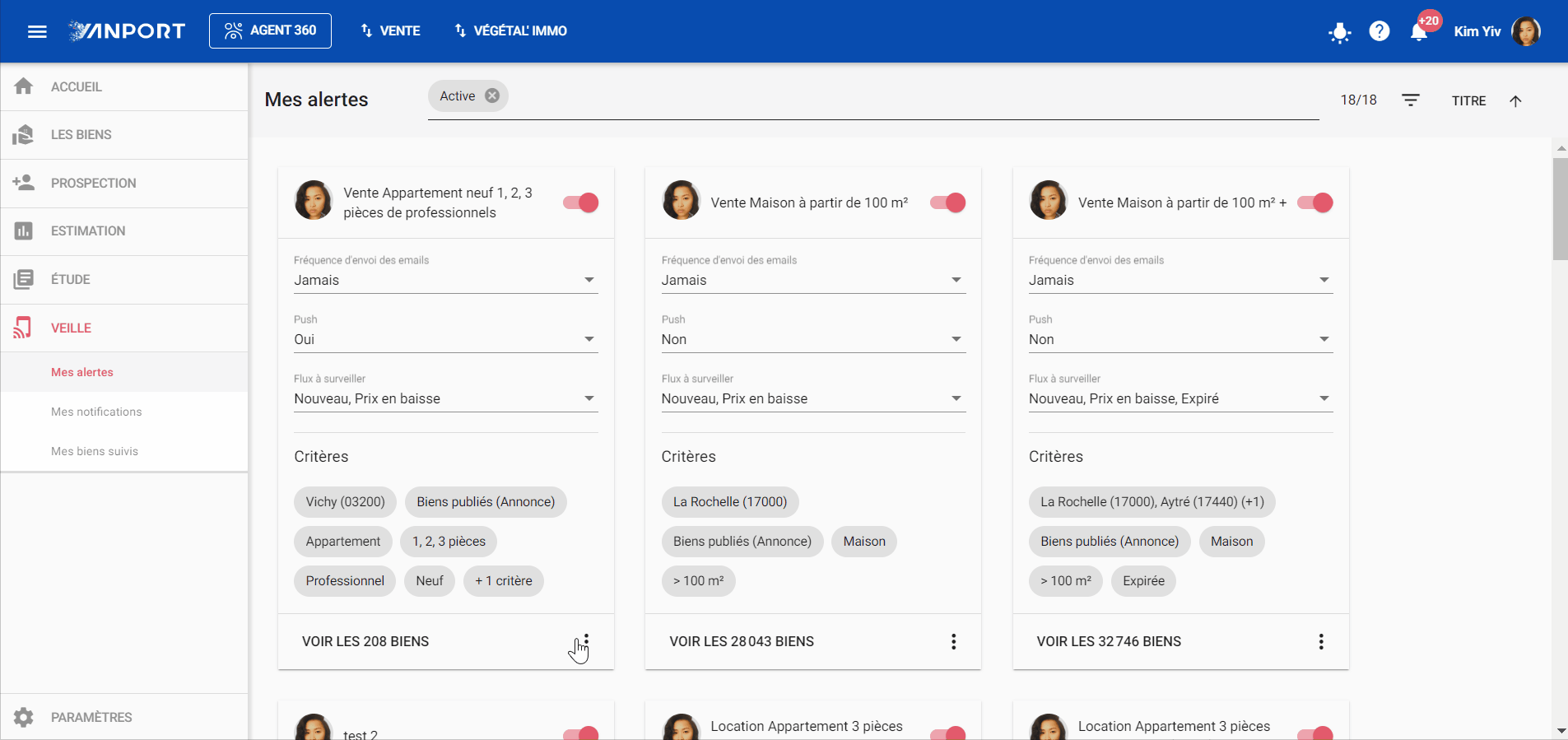1568x740 pixels.
Task: Open the filter list icon
Action: pyautogui.click(x=1411, y=100)
